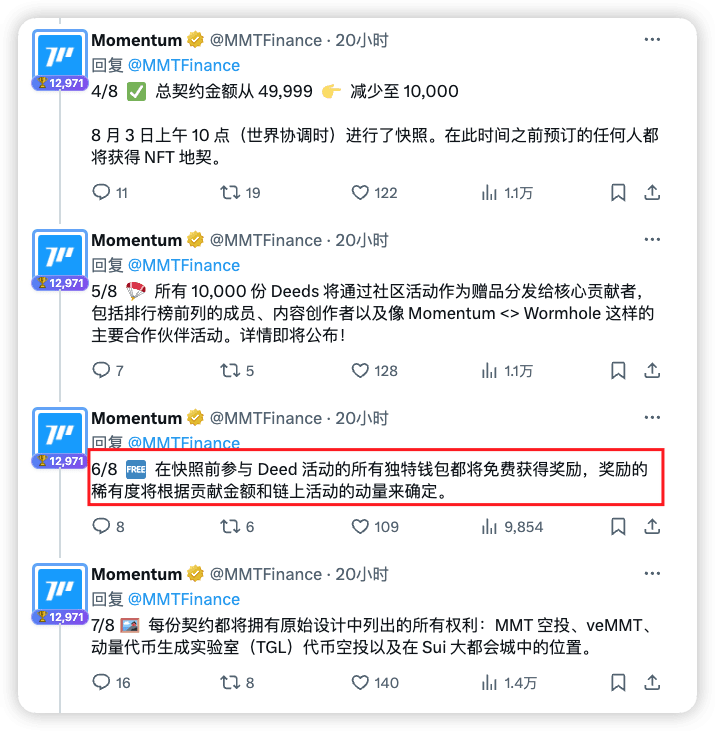The width and height of the screenshot is (715, 731).
Task: Reply to the 4/8 tweet
Action: (101, 192)
